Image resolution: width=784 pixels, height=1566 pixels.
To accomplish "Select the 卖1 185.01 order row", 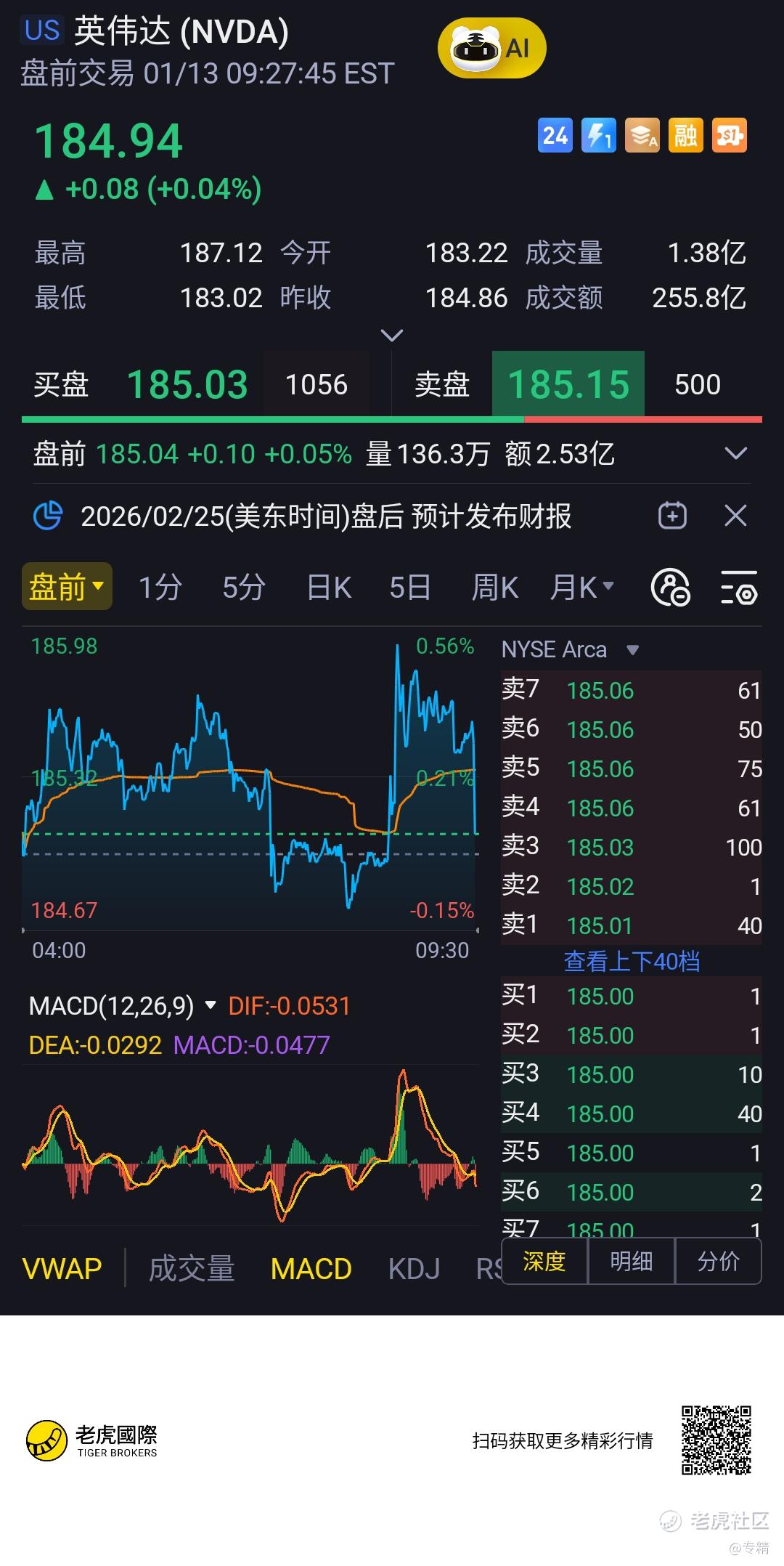I will pos(632,925).
